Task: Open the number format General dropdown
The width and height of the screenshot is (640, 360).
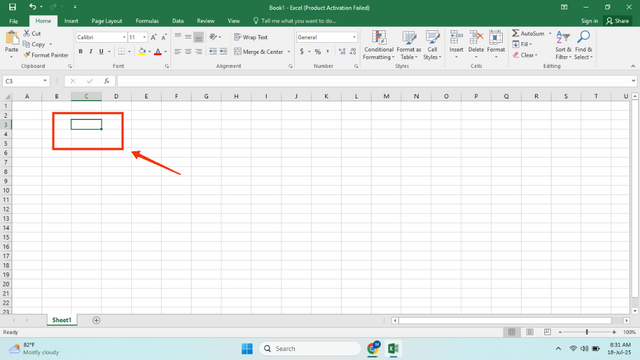Action: (x=354, y=37)
